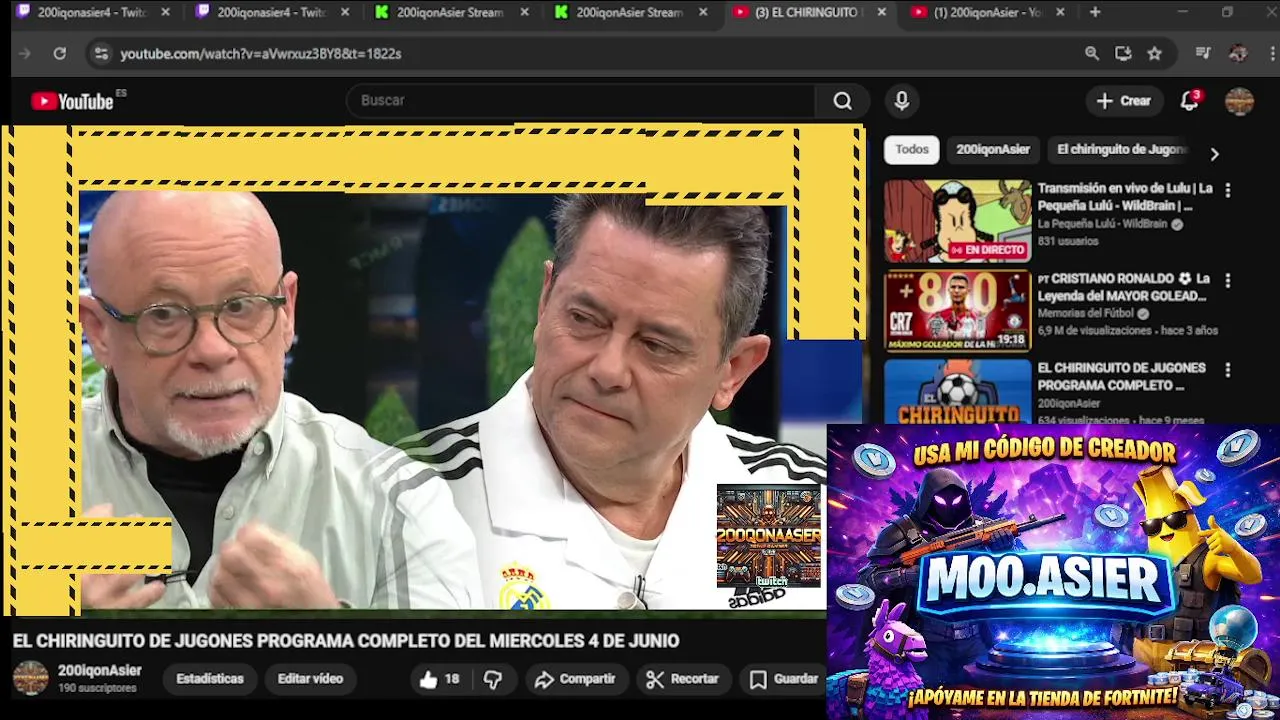Start voice search with microphone icon
This screenshot has height=720, width=1280.
902,100
